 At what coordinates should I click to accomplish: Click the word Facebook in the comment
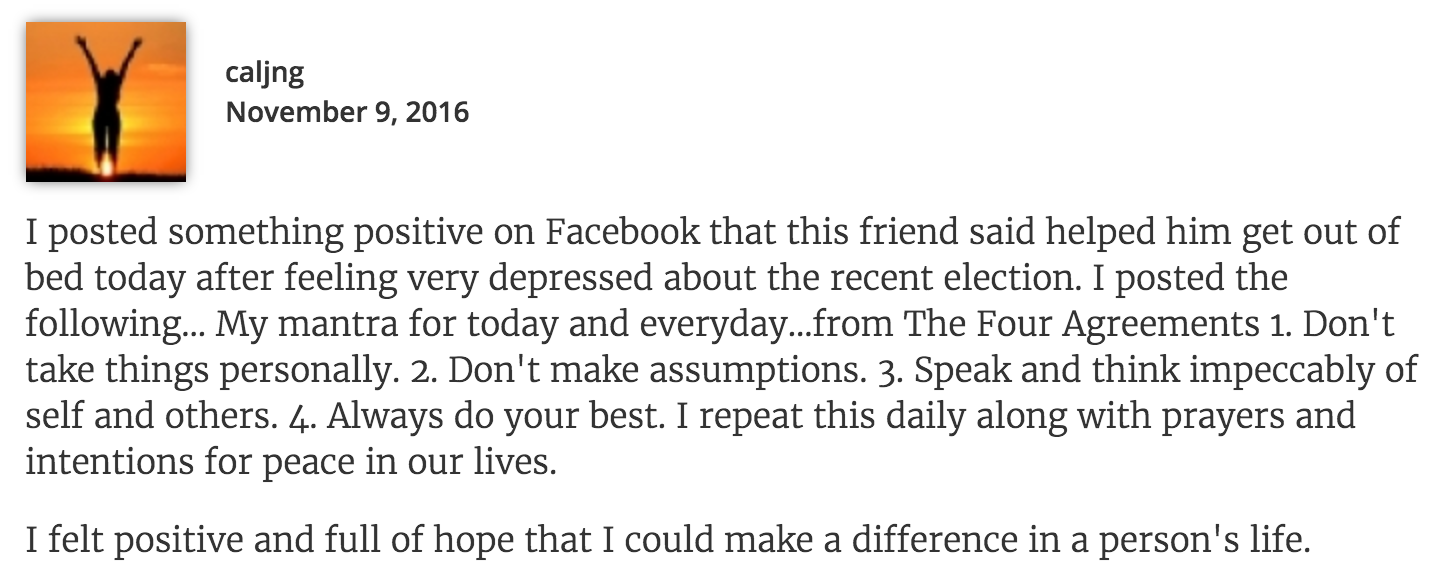(622, 234)
